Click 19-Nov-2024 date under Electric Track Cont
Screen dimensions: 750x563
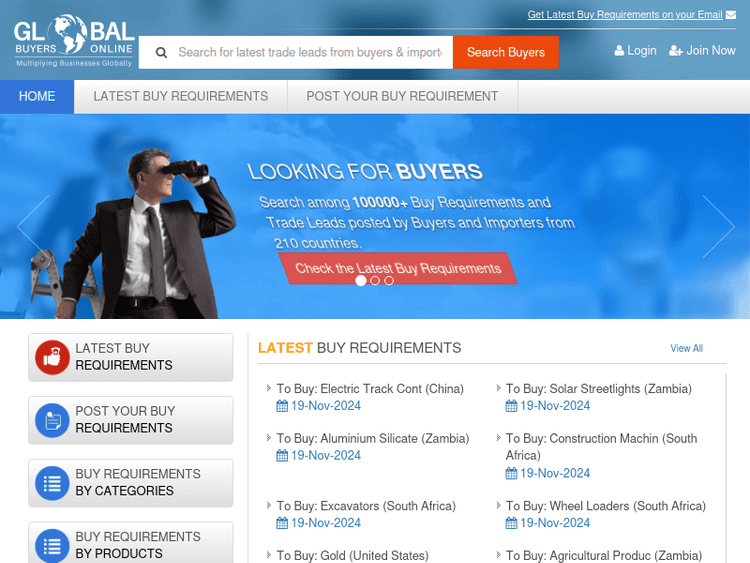326,406
